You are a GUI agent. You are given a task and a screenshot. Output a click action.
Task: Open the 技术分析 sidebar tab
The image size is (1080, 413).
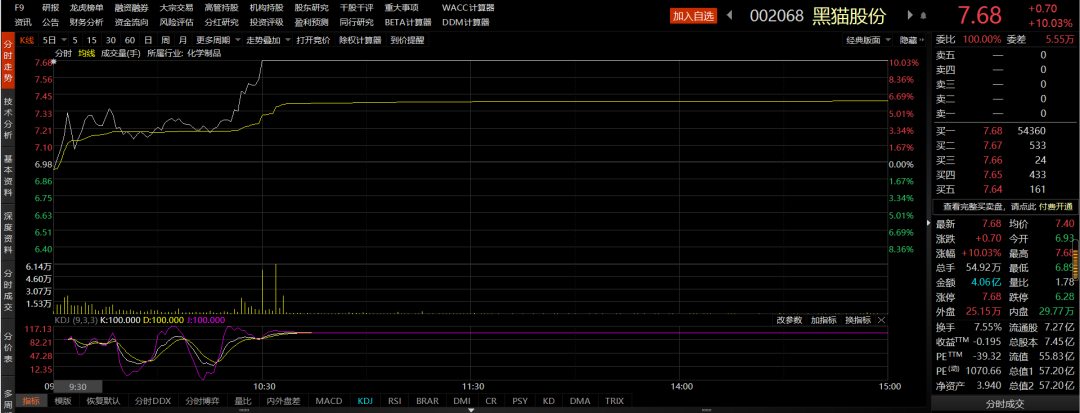8,118
